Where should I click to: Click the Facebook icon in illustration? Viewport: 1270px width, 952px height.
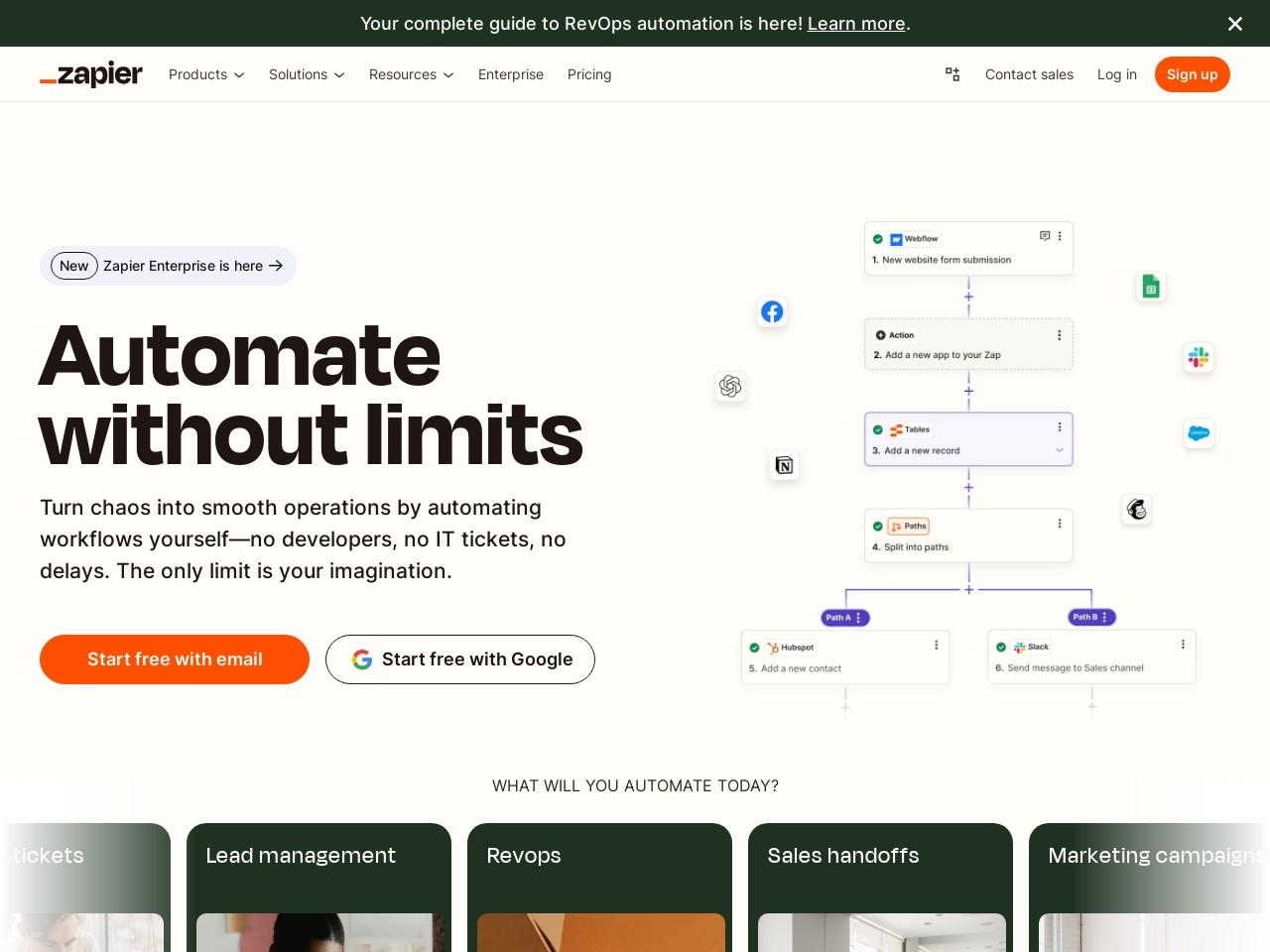[772, 311]
